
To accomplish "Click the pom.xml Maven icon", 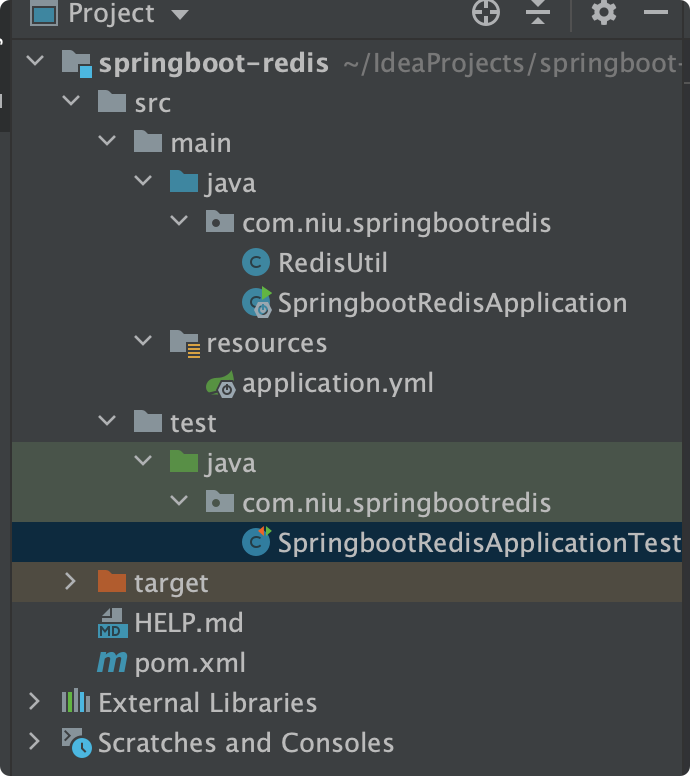I will coord(112,663).
